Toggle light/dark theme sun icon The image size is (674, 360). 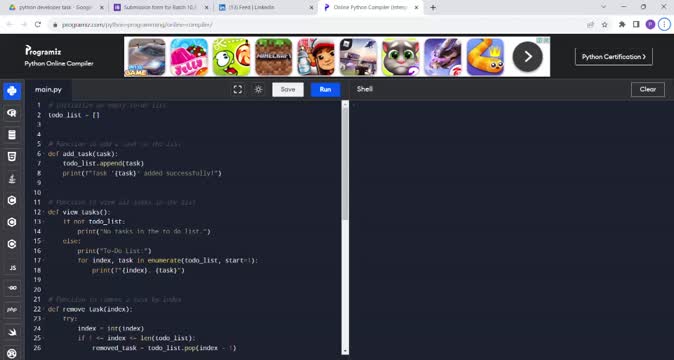coord(258,89)
